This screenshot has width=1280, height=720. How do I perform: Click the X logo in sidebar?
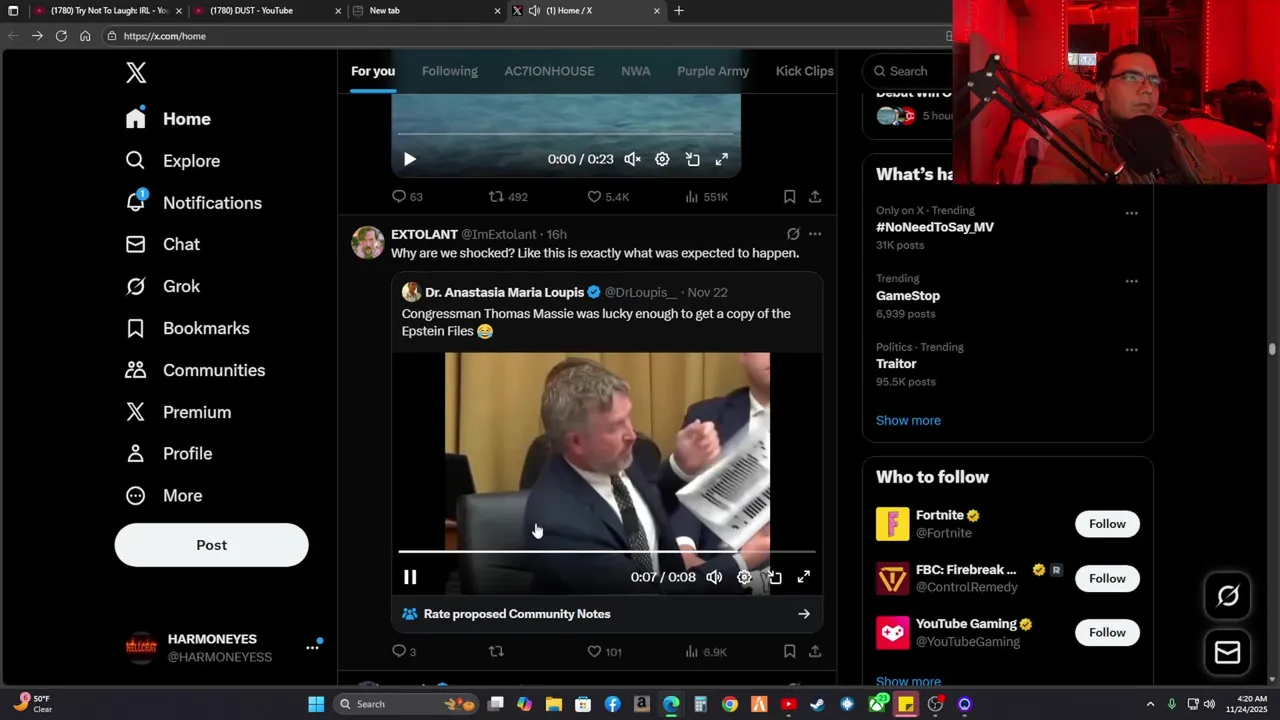136,72
